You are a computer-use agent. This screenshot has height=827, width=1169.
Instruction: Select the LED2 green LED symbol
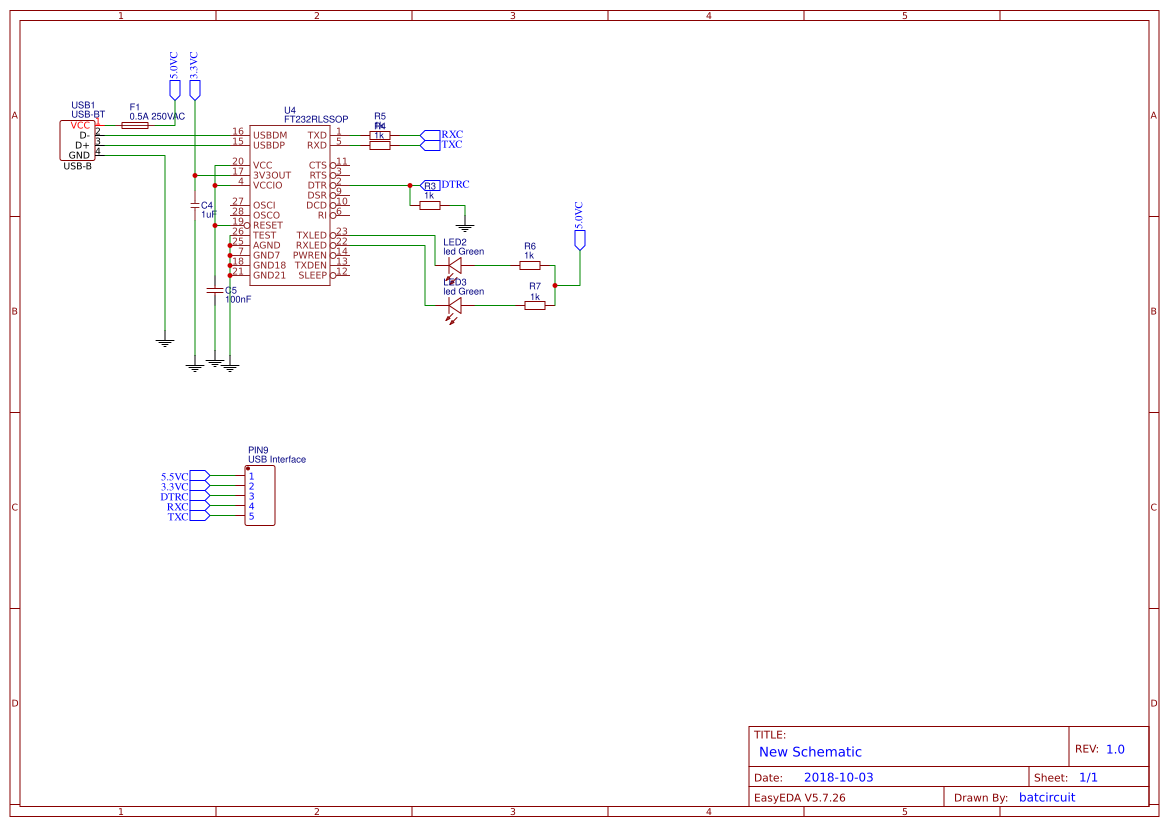click(454, 267)
